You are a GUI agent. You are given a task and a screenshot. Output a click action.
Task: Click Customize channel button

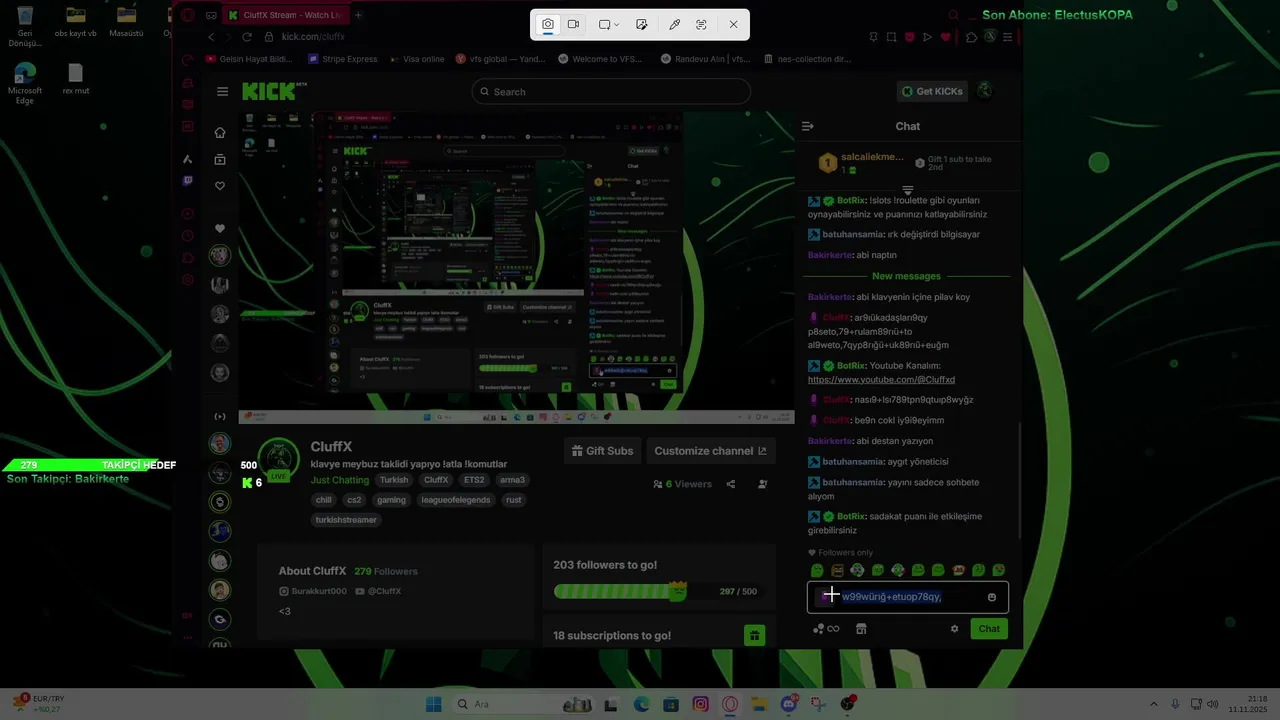[x=710, y=451]
